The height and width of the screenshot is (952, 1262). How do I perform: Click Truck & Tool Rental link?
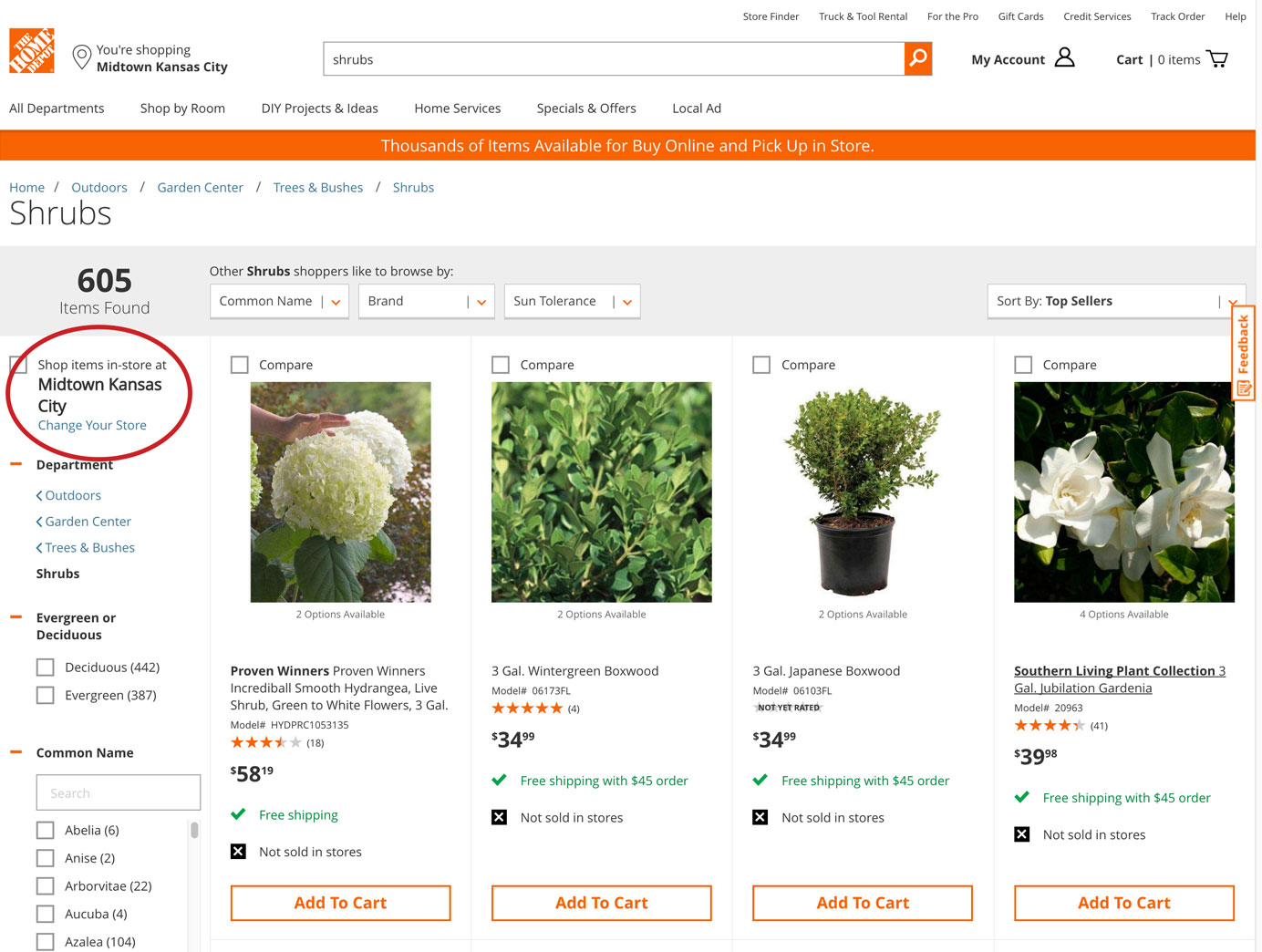tap(863, 16)
